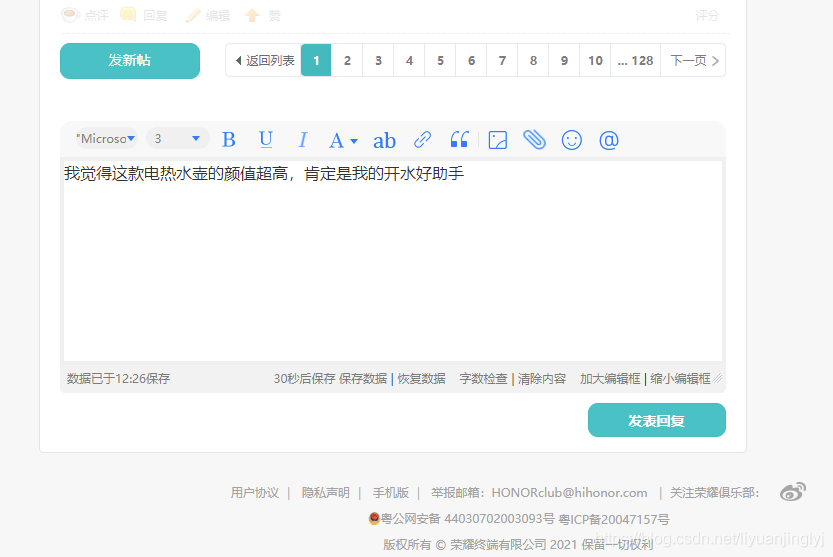Open the Weibo icon in footer

coord(793,491)
